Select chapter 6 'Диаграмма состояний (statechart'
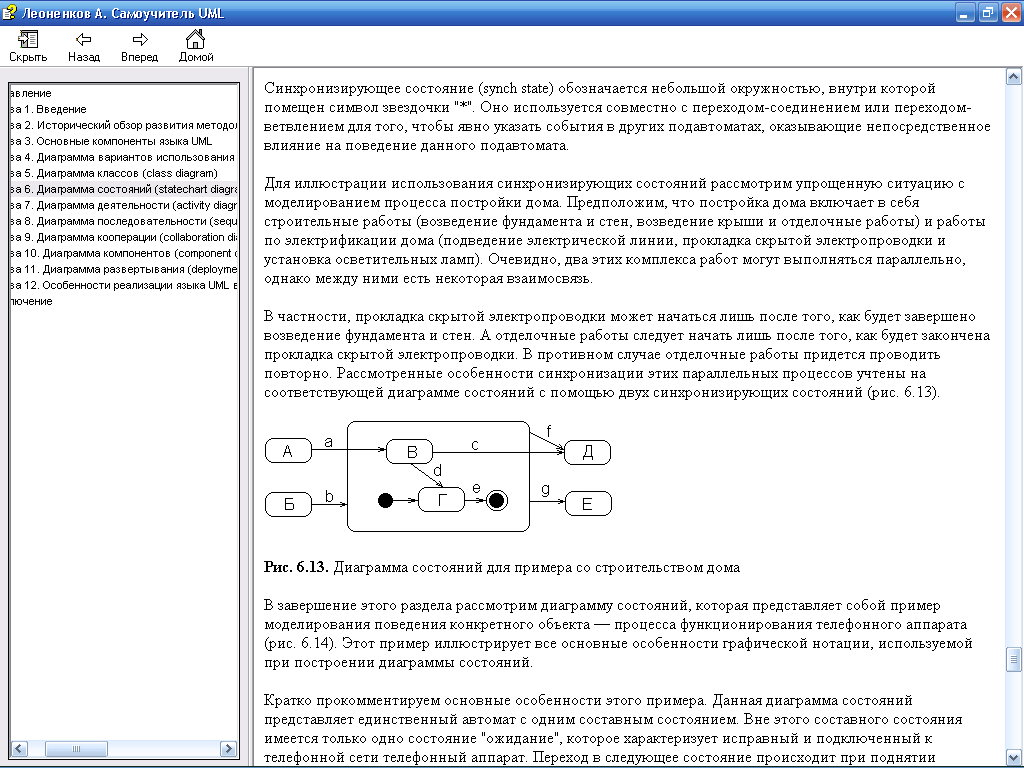Image resolution: width=1024 pixels, height=768 pixels. pyautogui.click(x=124, y=189)
